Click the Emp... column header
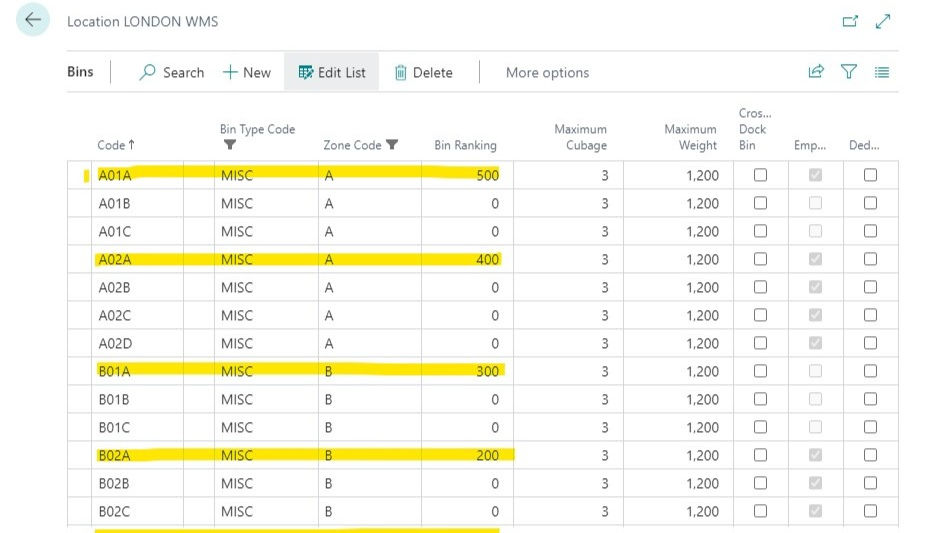 (x=810, y=145)
